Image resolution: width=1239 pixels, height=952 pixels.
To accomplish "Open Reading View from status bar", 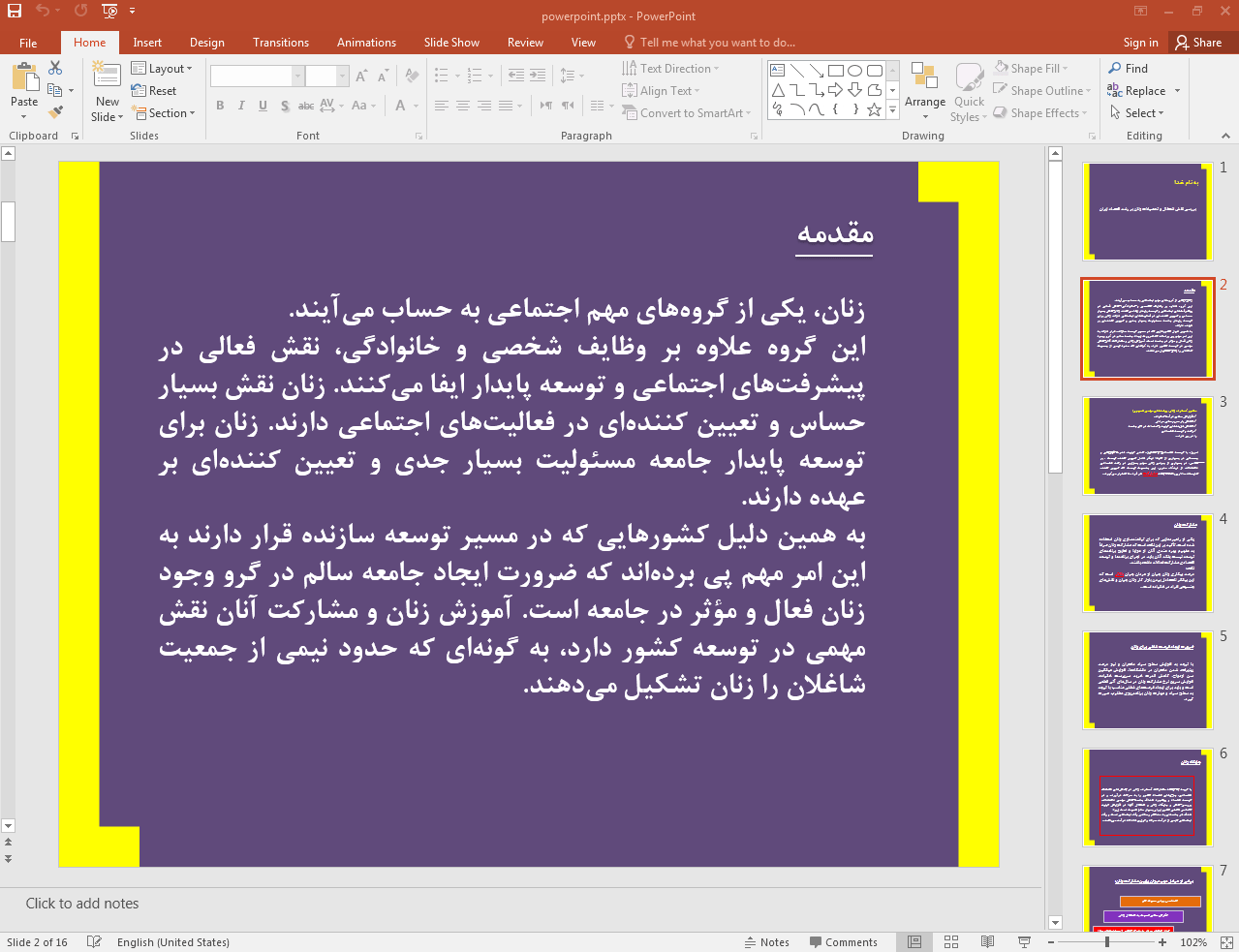I will point(987,942).
